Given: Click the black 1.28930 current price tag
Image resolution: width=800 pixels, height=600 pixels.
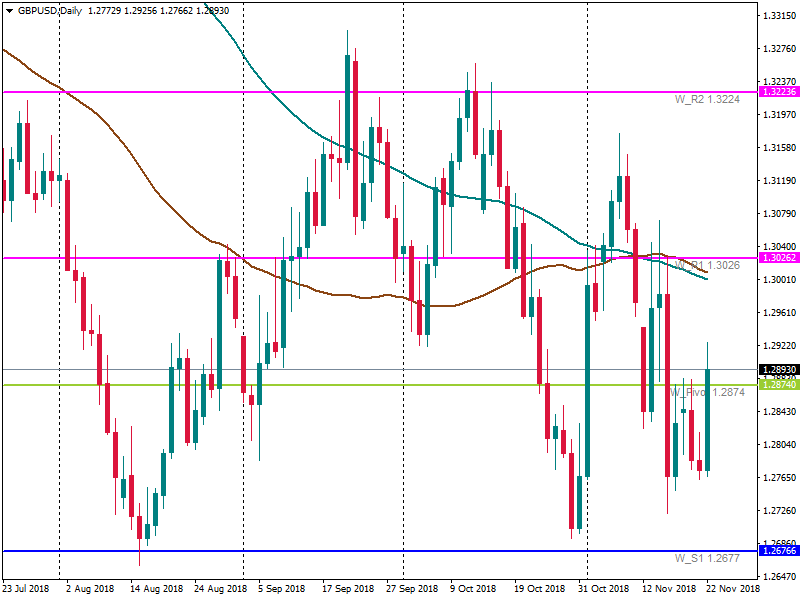Looking at the screenshot, I should coord(779,369).
